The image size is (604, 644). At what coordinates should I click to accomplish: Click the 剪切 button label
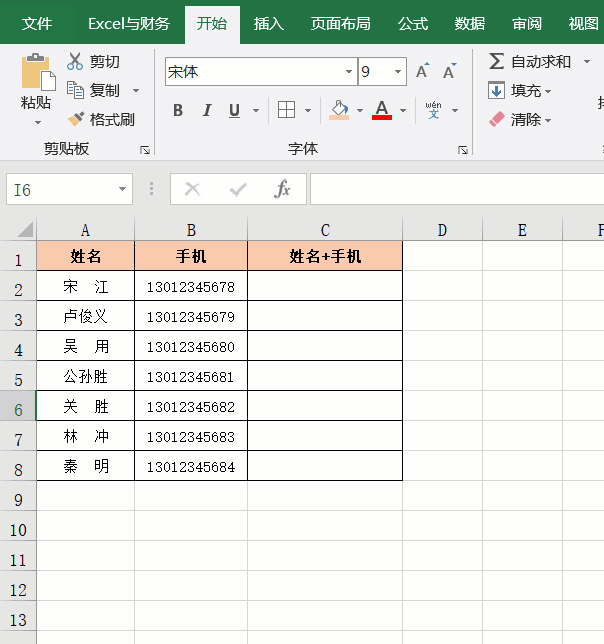(x=105, y=62)
